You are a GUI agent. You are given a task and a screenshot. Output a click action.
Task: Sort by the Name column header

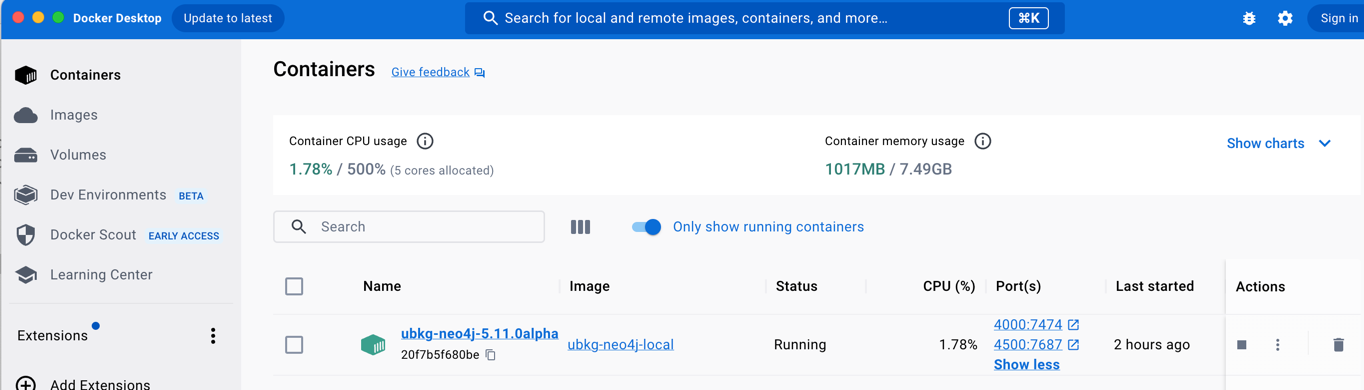382,287
